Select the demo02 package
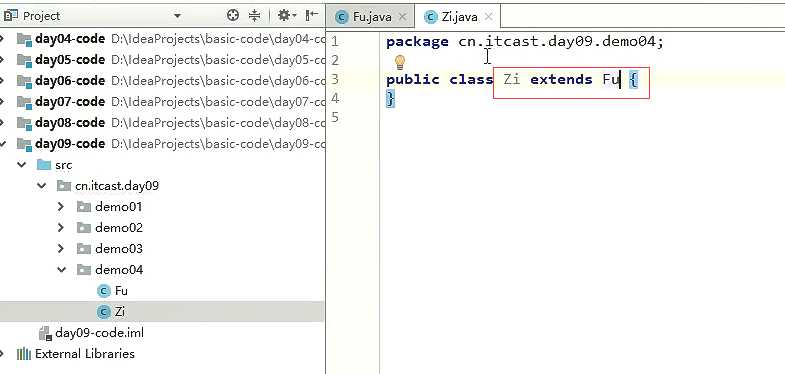Image resolution: width=785 pixels, height=374 pixels. coord(119,228)
